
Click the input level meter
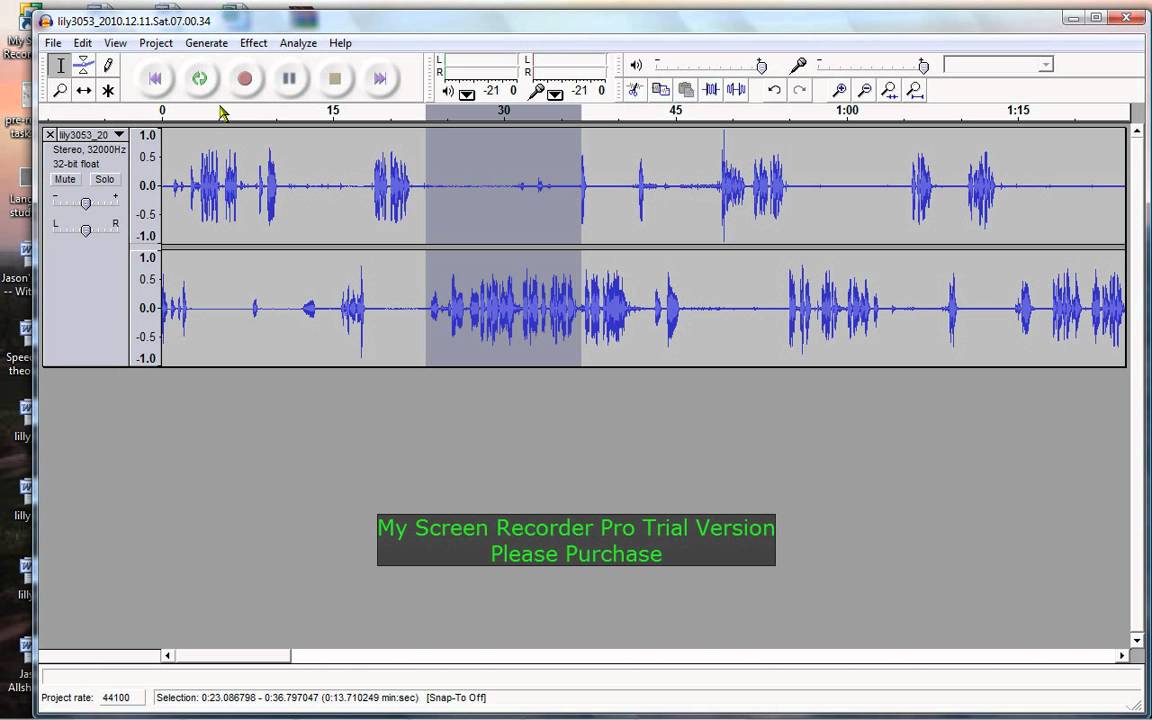(569, 66)
